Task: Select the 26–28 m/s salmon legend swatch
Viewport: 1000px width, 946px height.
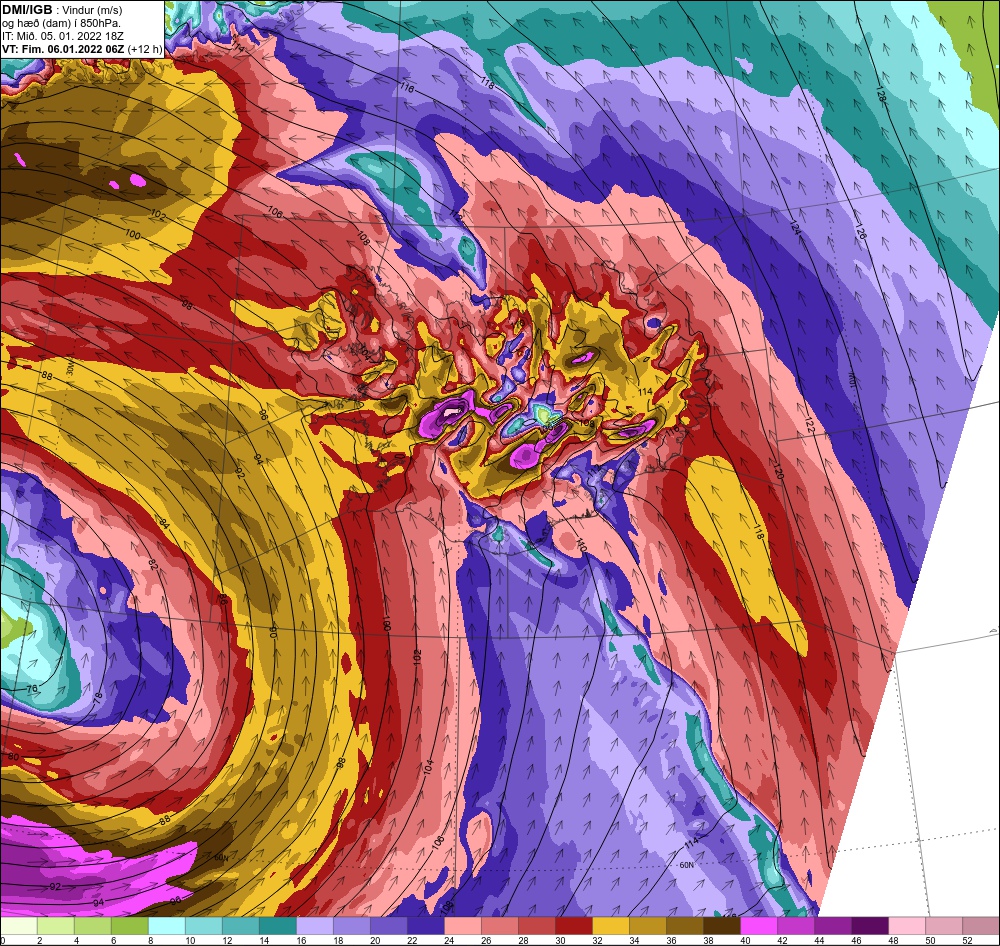Action: point(500,926)
